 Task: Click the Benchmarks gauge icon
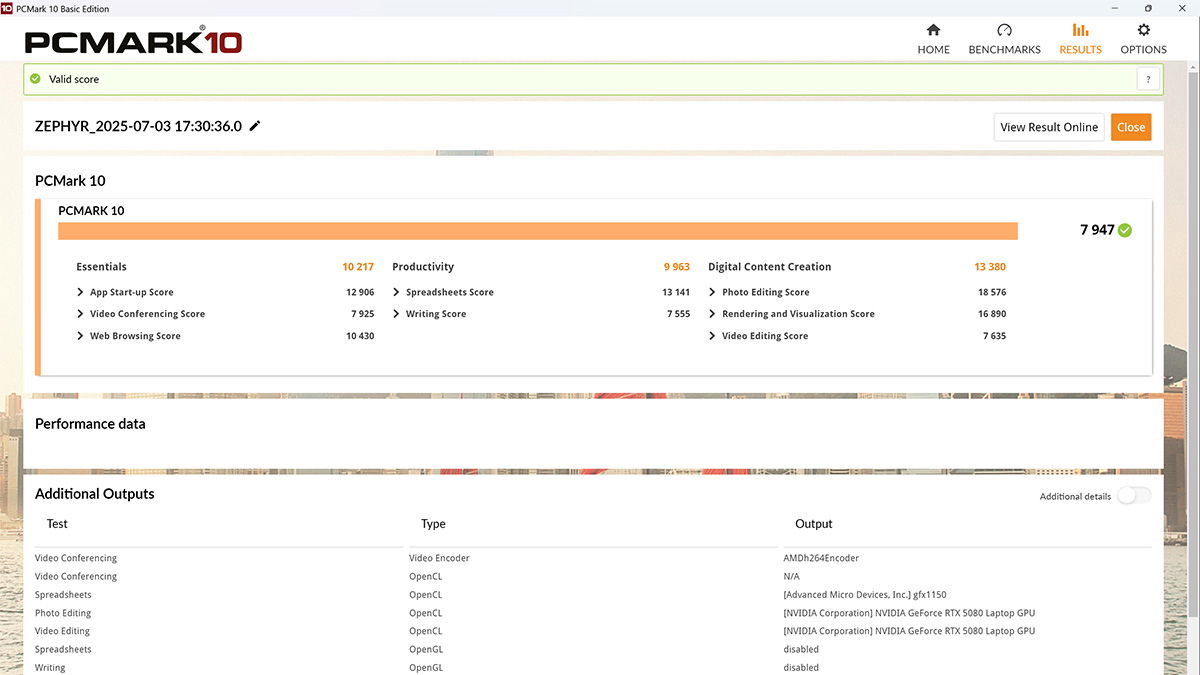click(1005, 30)
